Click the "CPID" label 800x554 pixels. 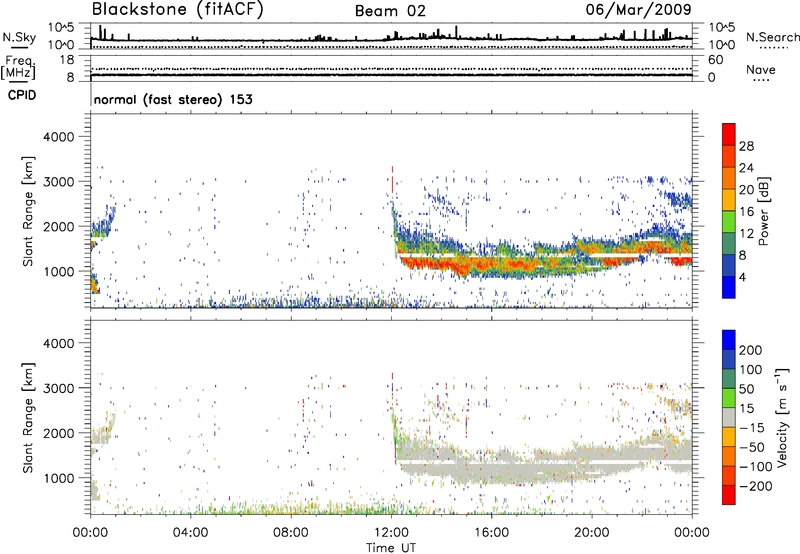click(x=22, y=95)
